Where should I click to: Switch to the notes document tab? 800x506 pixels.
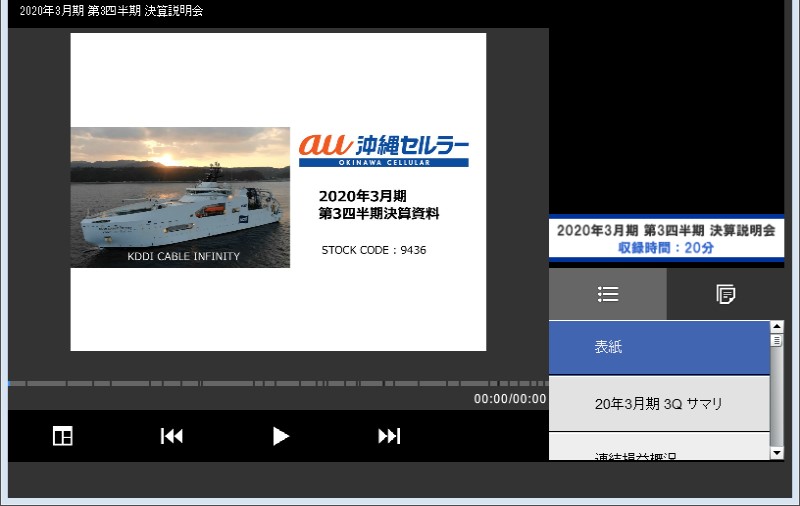726,294
